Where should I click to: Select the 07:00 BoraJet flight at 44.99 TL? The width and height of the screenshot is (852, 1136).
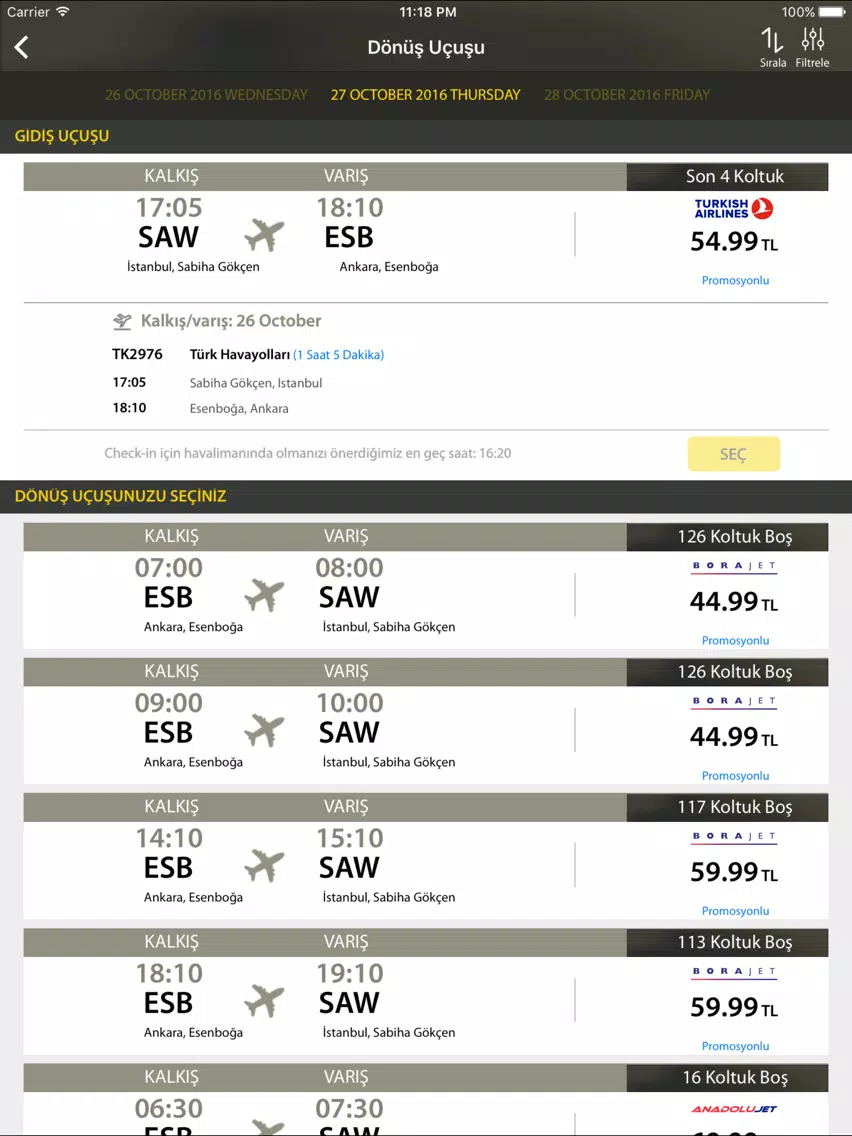click(425, 586)
